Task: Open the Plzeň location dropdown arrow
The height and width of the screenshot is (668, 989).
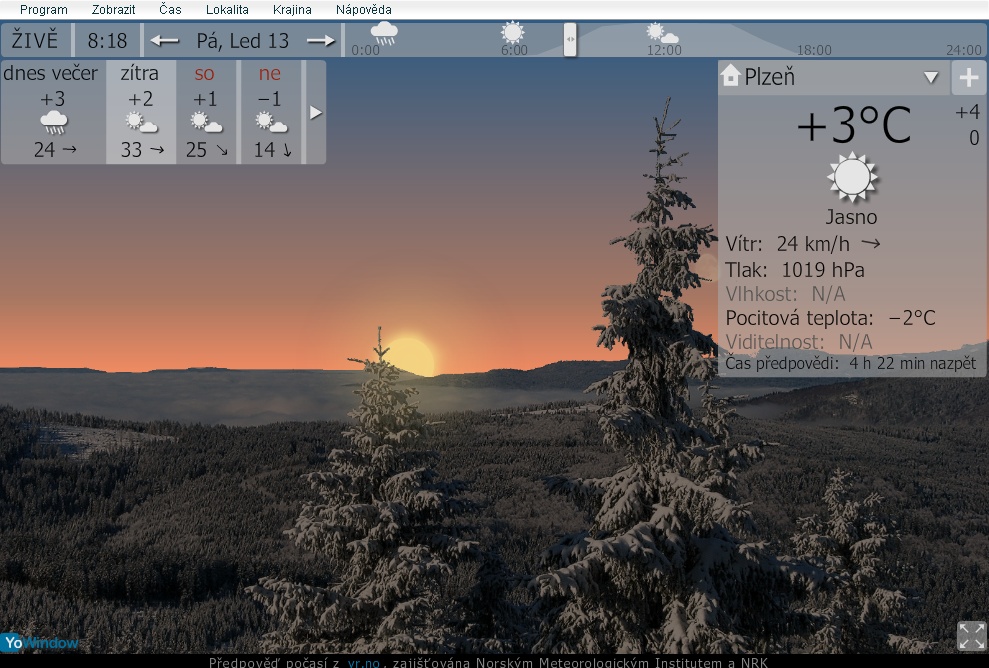Action: 931,78
